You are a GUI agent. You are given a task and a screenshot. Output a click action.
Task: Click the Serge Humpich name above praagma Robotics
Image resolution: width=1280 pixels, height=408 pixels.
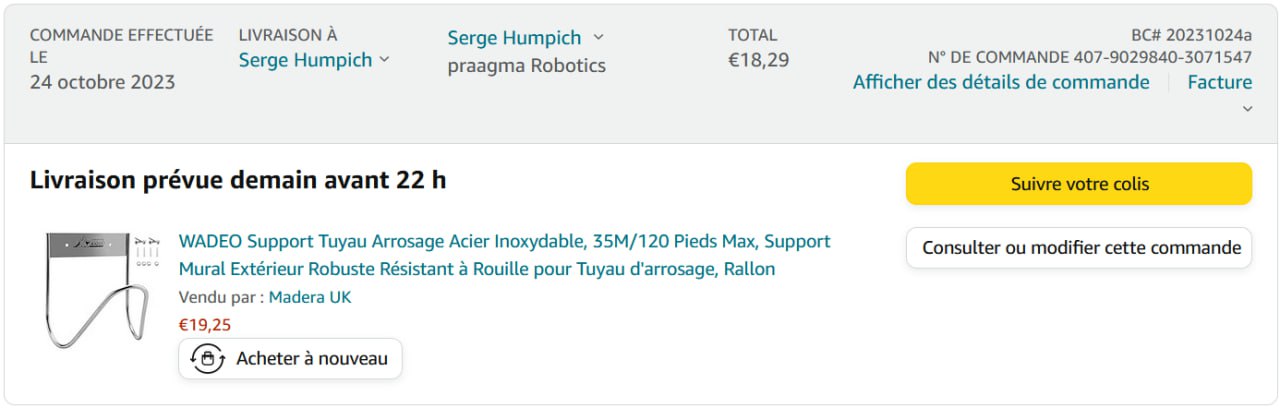[514, 38]
